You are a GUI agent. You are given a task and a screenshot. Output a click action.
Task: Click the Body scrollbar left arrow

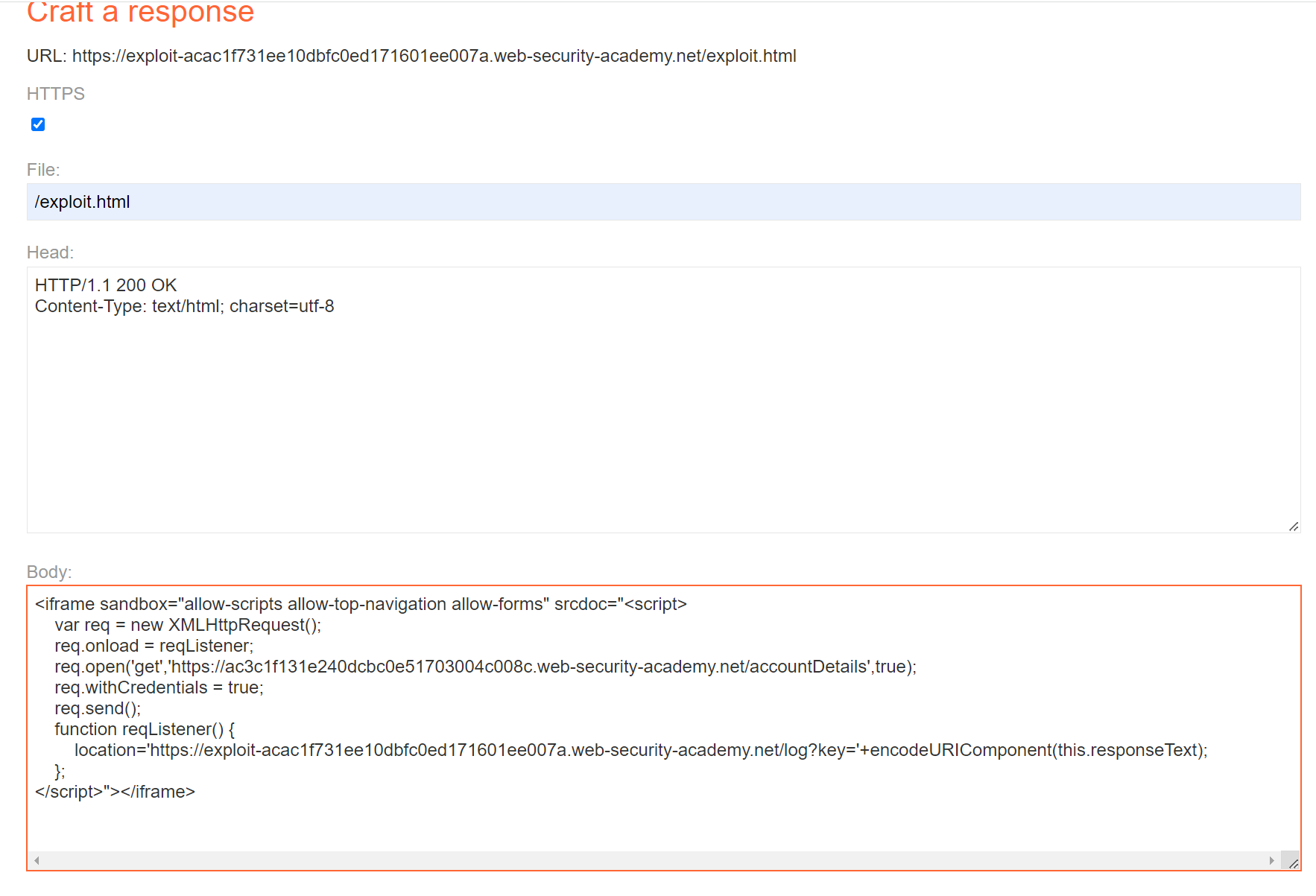click(x=37, y=861)
